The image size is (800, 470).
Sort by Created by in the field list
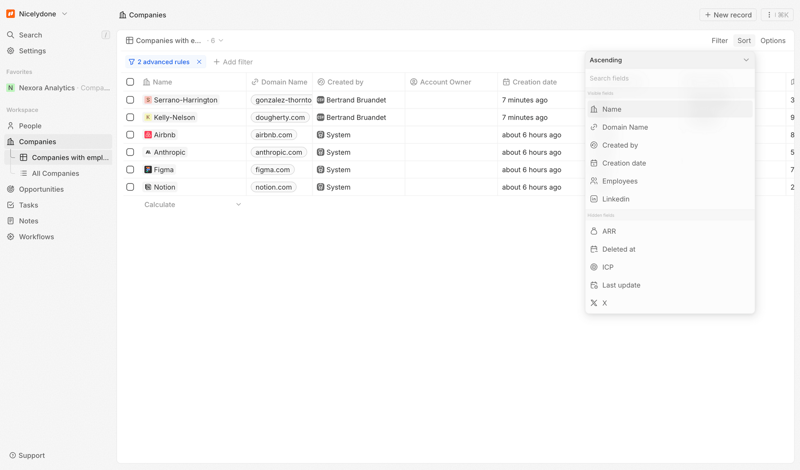pos(669,145)
